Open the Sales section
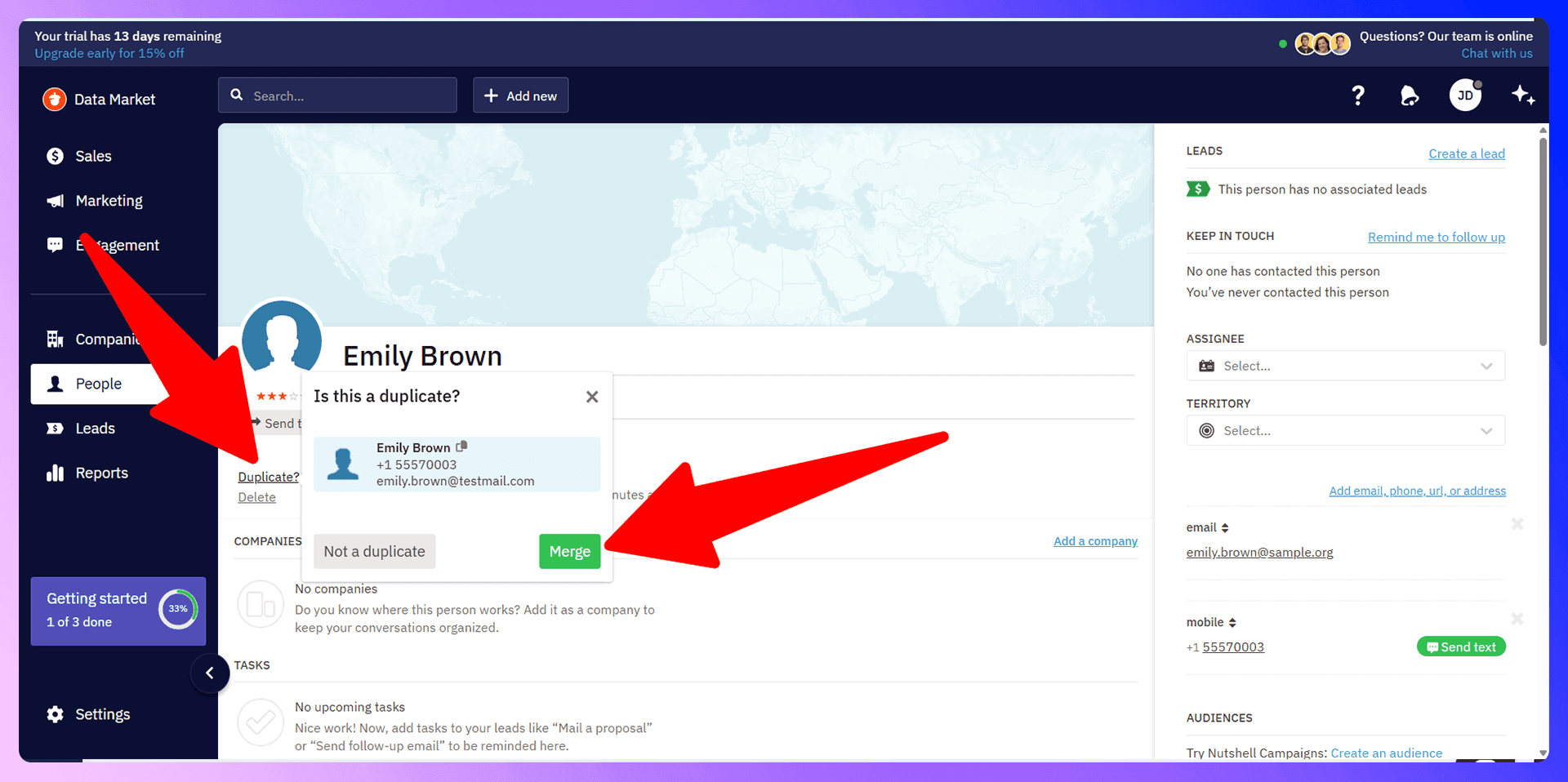 pyautogui.click(x=78, y=156)
